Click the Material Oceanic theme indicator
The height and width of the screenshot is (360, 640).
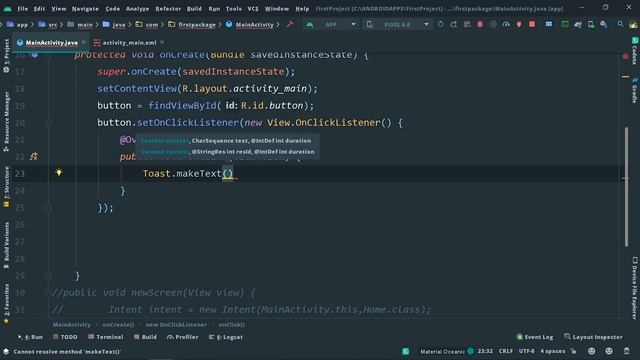point(447,351)
